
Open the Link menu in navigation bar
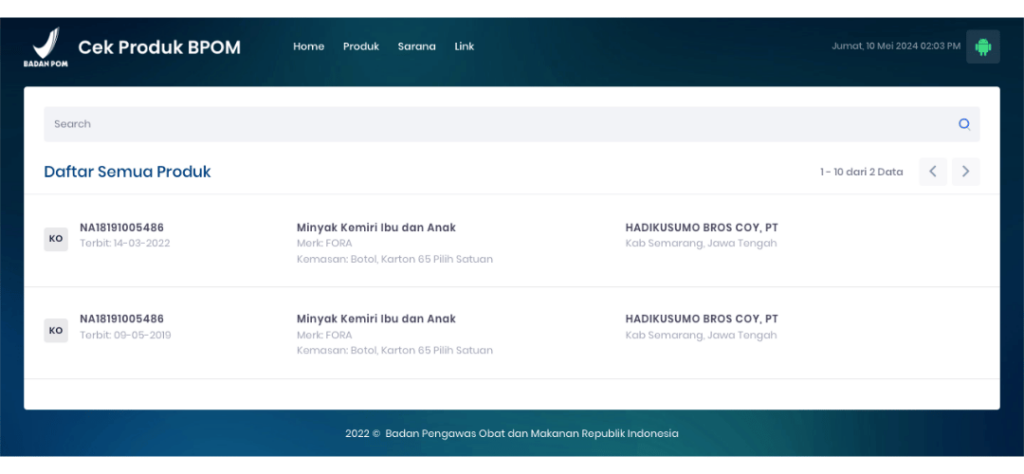point(464,47)
